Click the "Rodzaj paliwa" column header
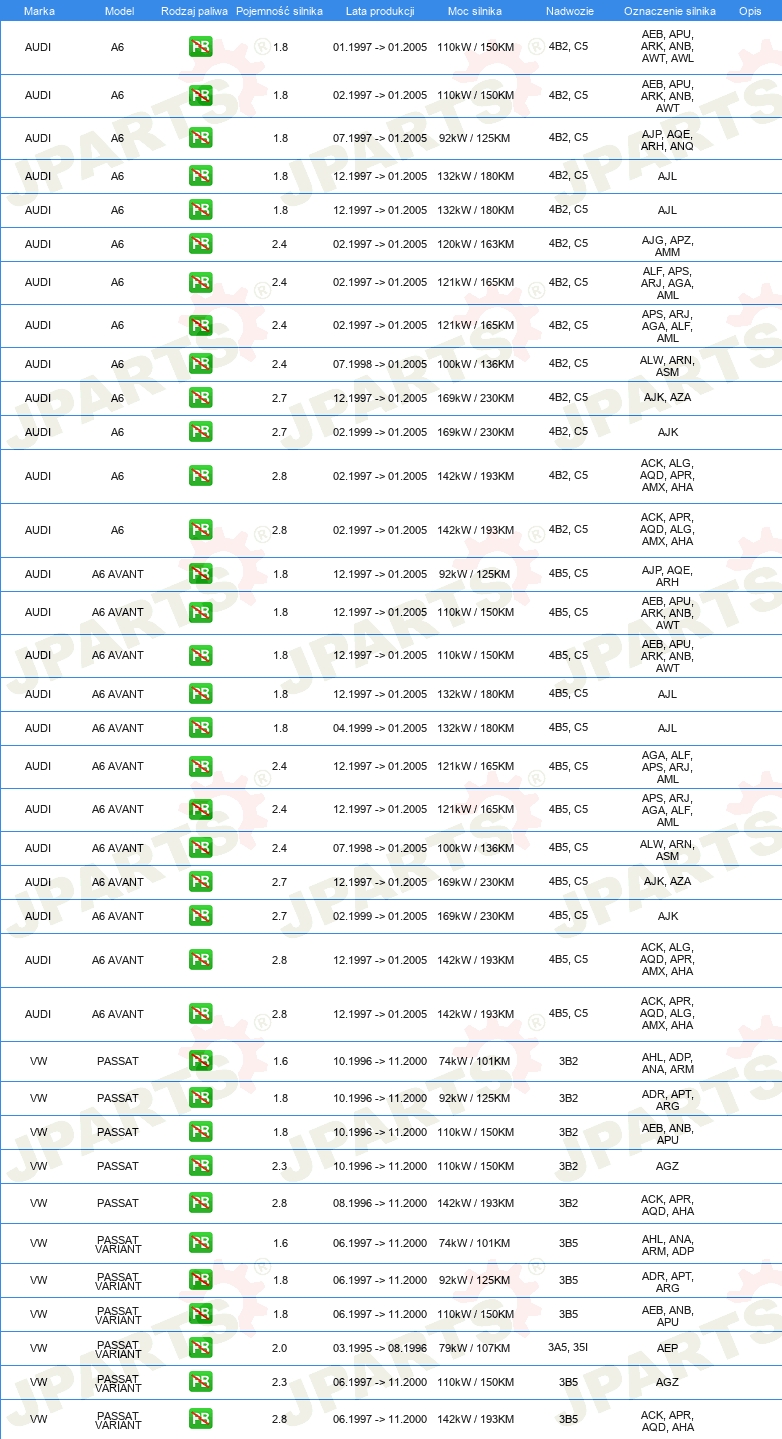This screenshot has height=1439, width=782. 194,11
